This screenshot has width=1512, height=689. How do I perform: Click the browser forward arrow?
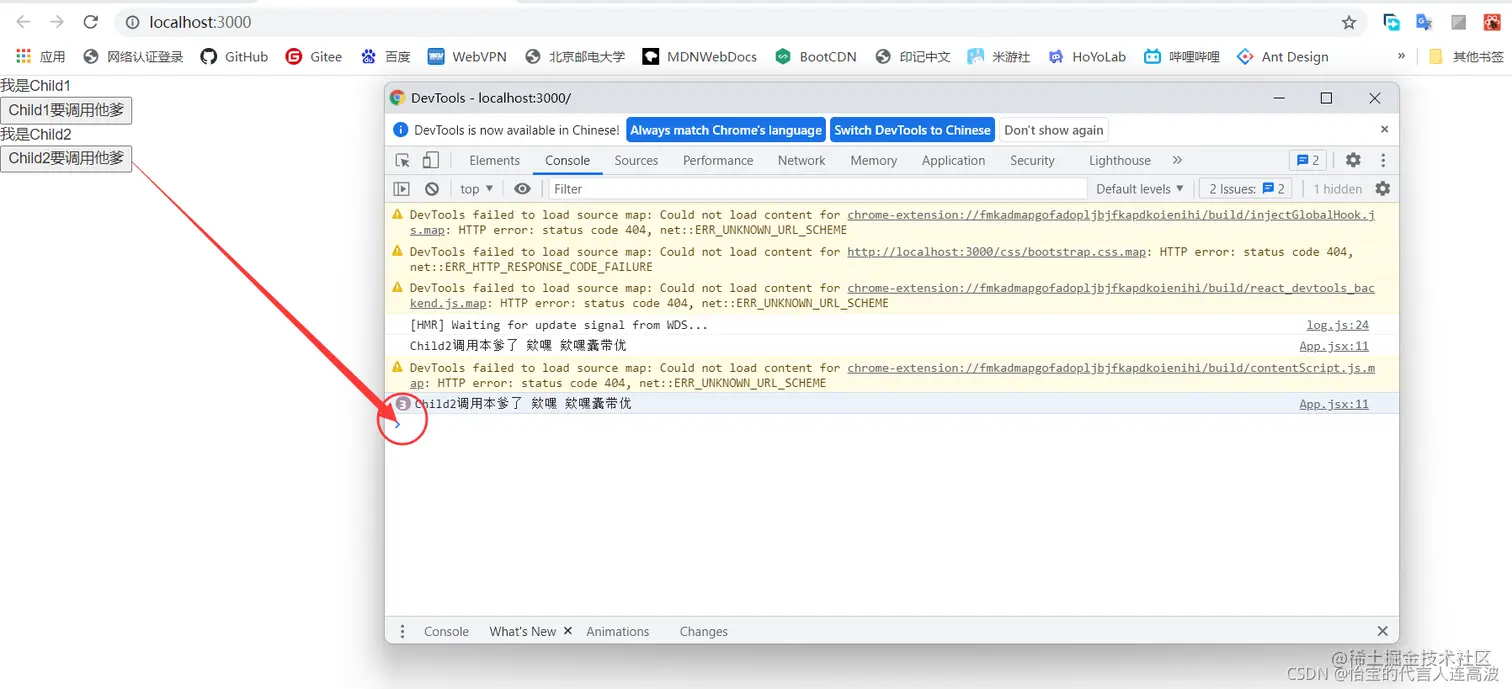click(x=57, y=22)
